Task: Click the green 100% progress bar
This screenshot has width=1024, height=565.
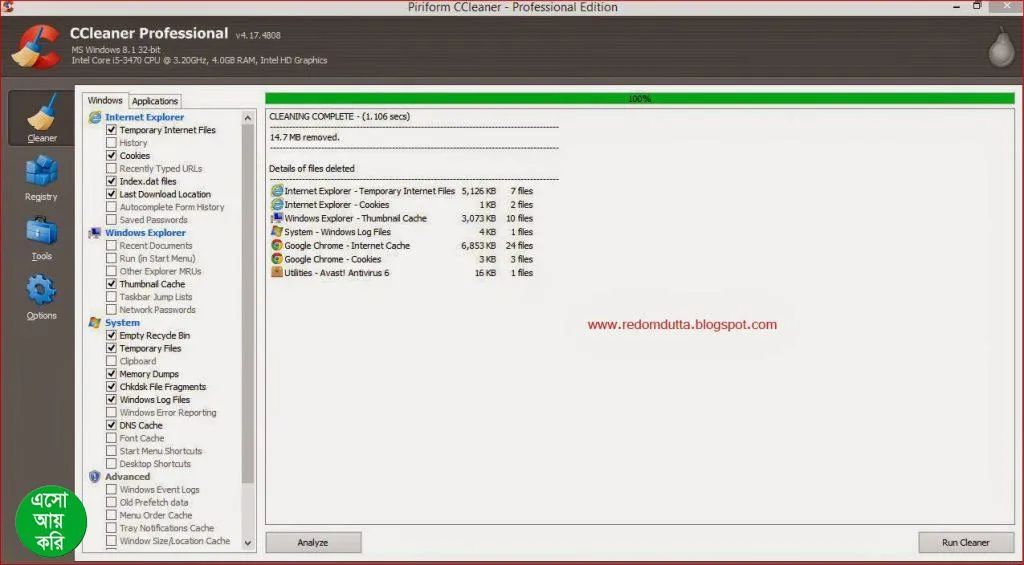Action: coord(639,99)
